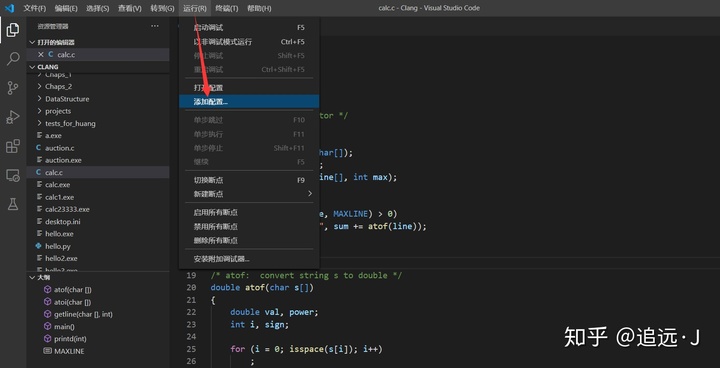Open explorer panel more actions (...)
Screen dimensions: 720x368
pyautogui.click(x=155, y=26)
